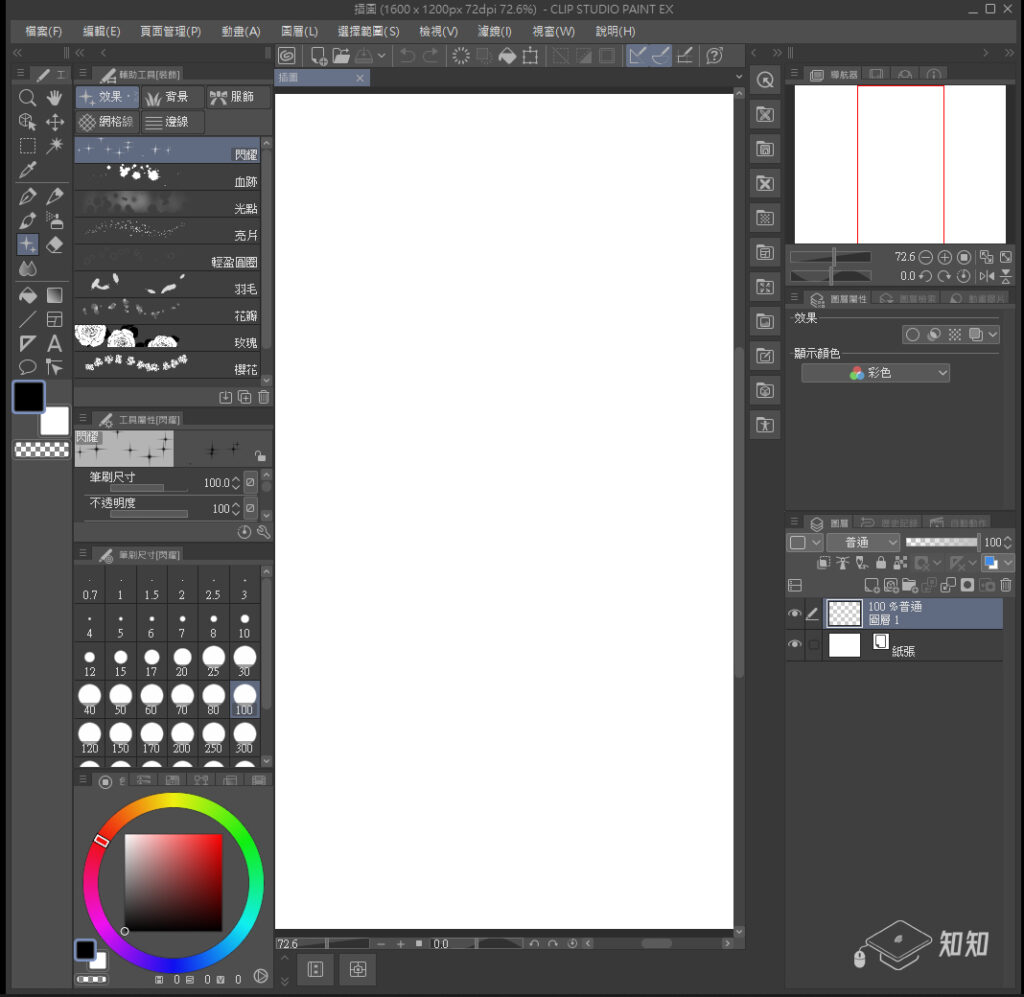Toggle snap to grid in toolbar
This screenshot has height=997, width=1024.
[x=684, y=56]
